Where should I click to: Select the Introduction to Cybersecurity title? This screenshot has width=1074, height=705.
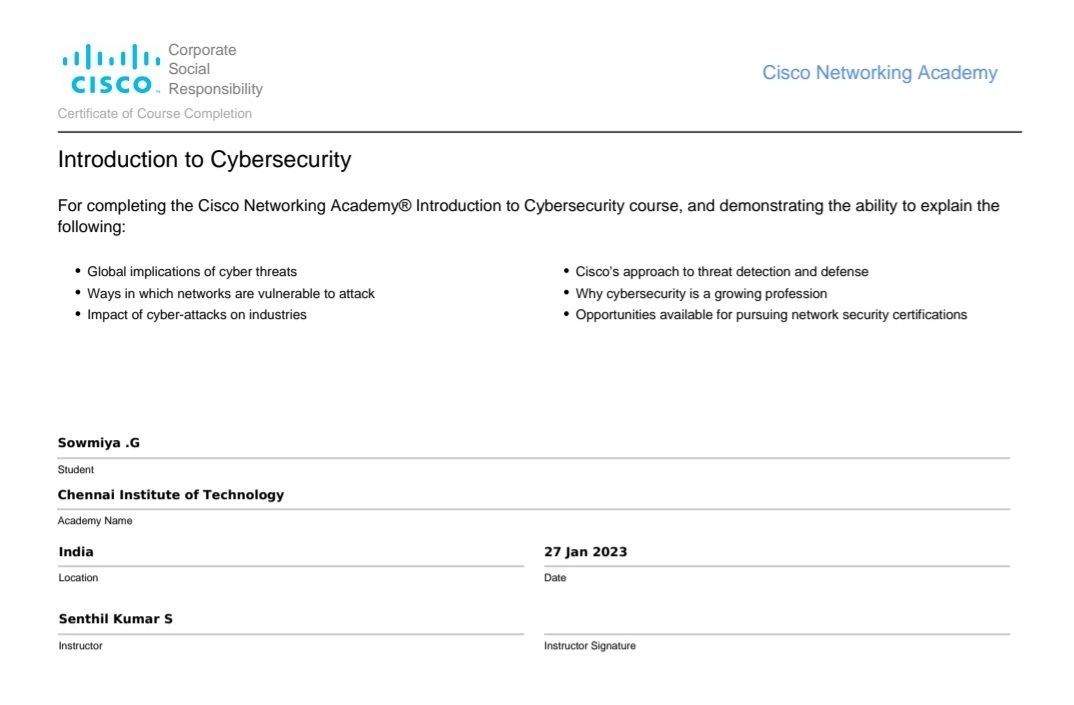coord(204,160)
